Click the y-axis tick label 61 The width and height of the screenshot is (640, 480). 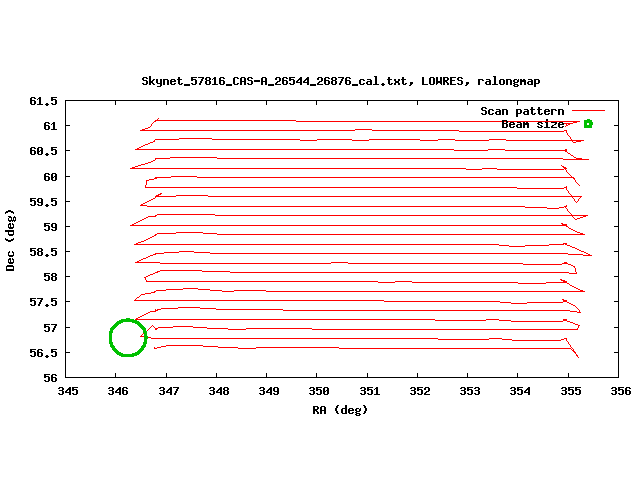click(51, 126)
